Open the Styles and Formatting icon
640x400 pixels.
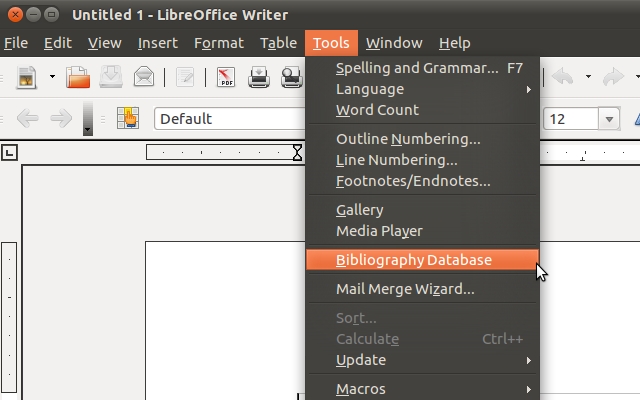[x=128, y=118]
